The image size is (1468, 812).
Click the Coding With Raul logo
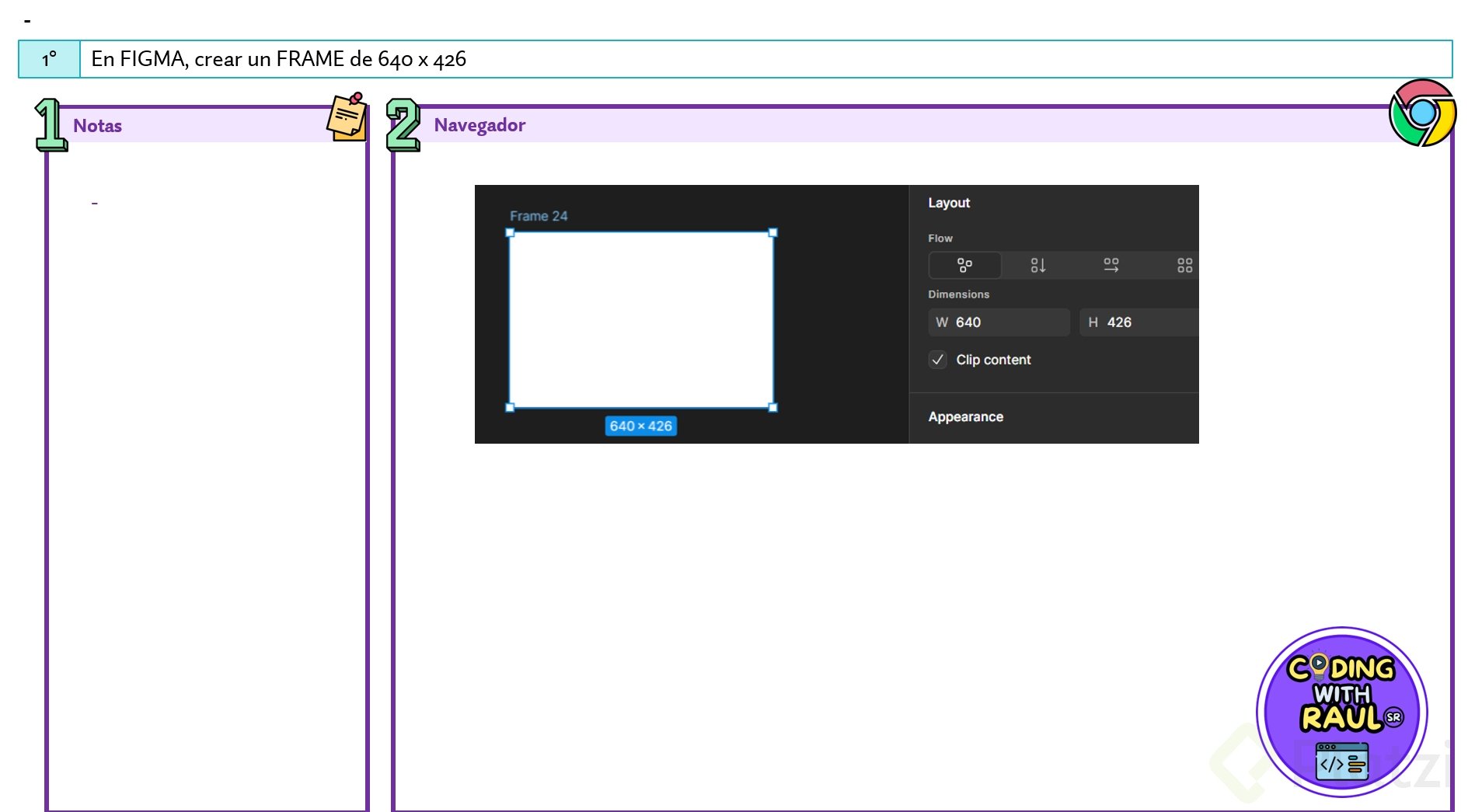tap(1342, 712)
